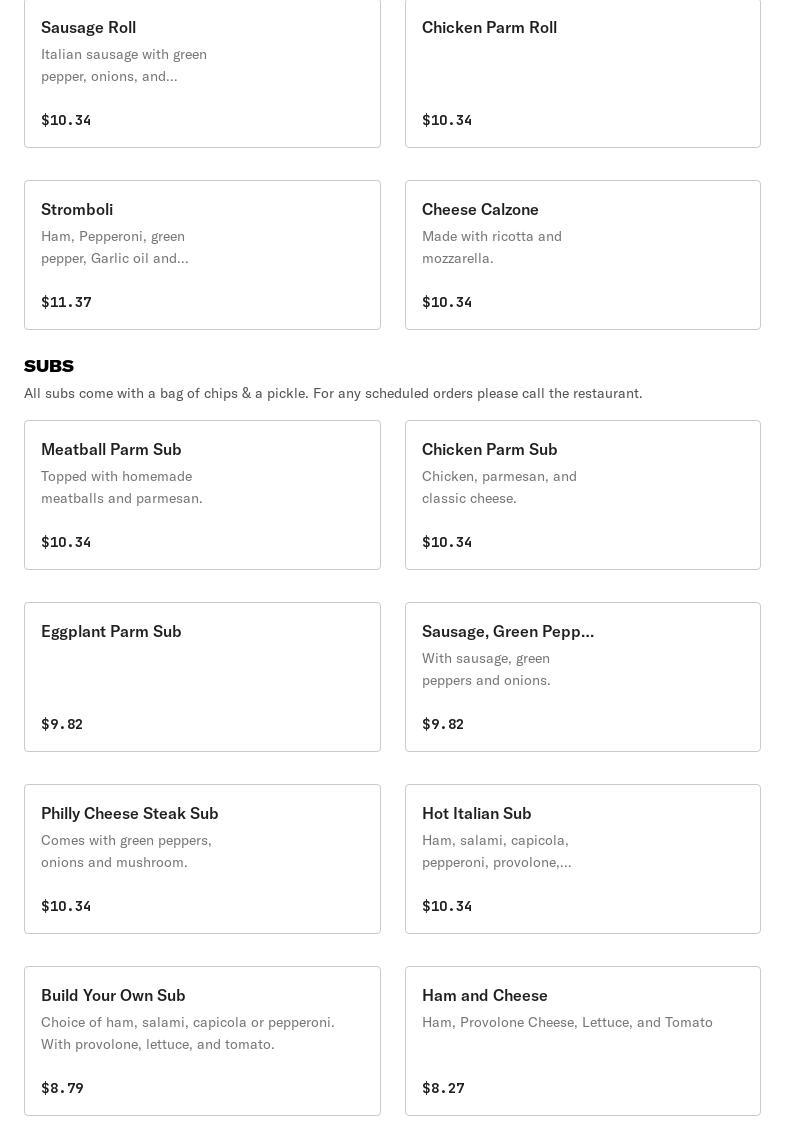Screen dimensions: 785x1132
Task: Open the Stromboli item card
Action: point(202,255)
